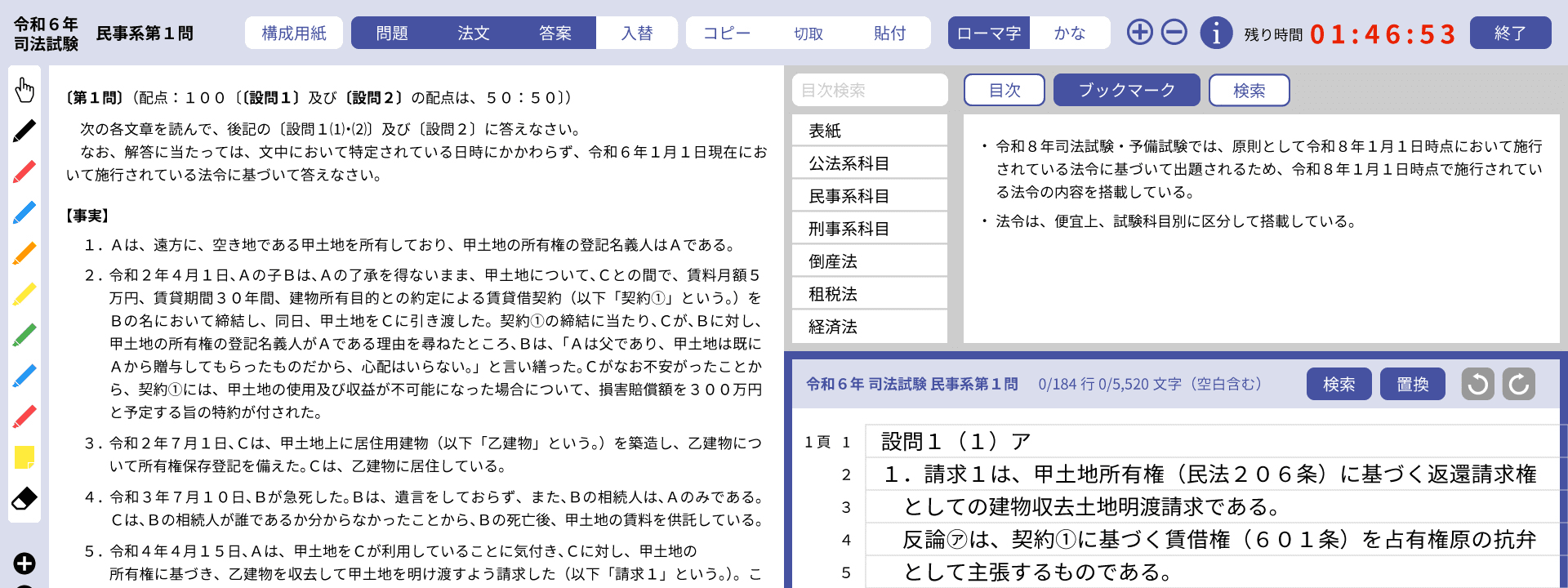The width and height of the screenshot is (1568, 588).
Task: Zoom in with the plus magnifier icon
Action: click(1139, 33)
